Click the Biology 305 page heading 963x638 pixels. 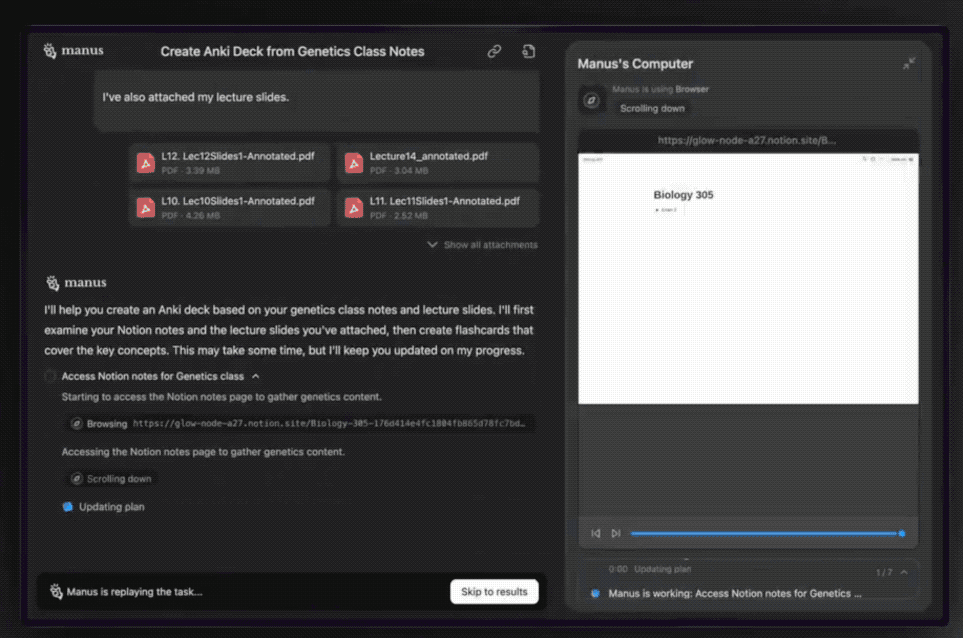pyautogui.click(x=683, y=195)
